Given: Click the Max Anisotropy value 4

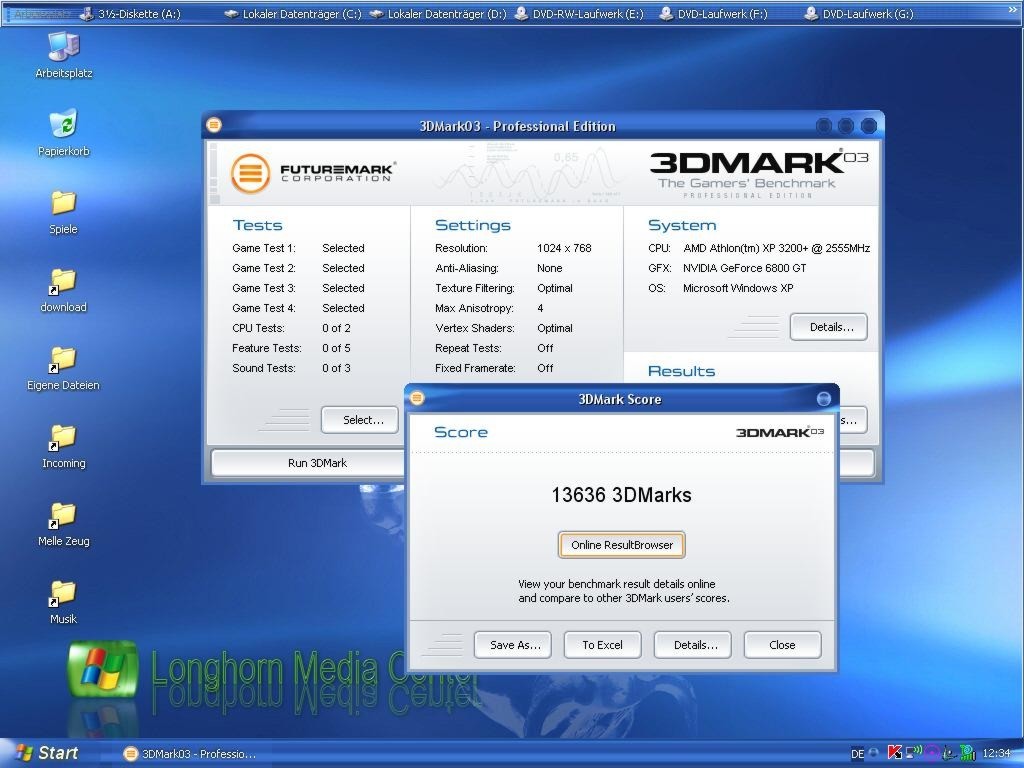Looking at the screenshot, I should coord(540,308).
